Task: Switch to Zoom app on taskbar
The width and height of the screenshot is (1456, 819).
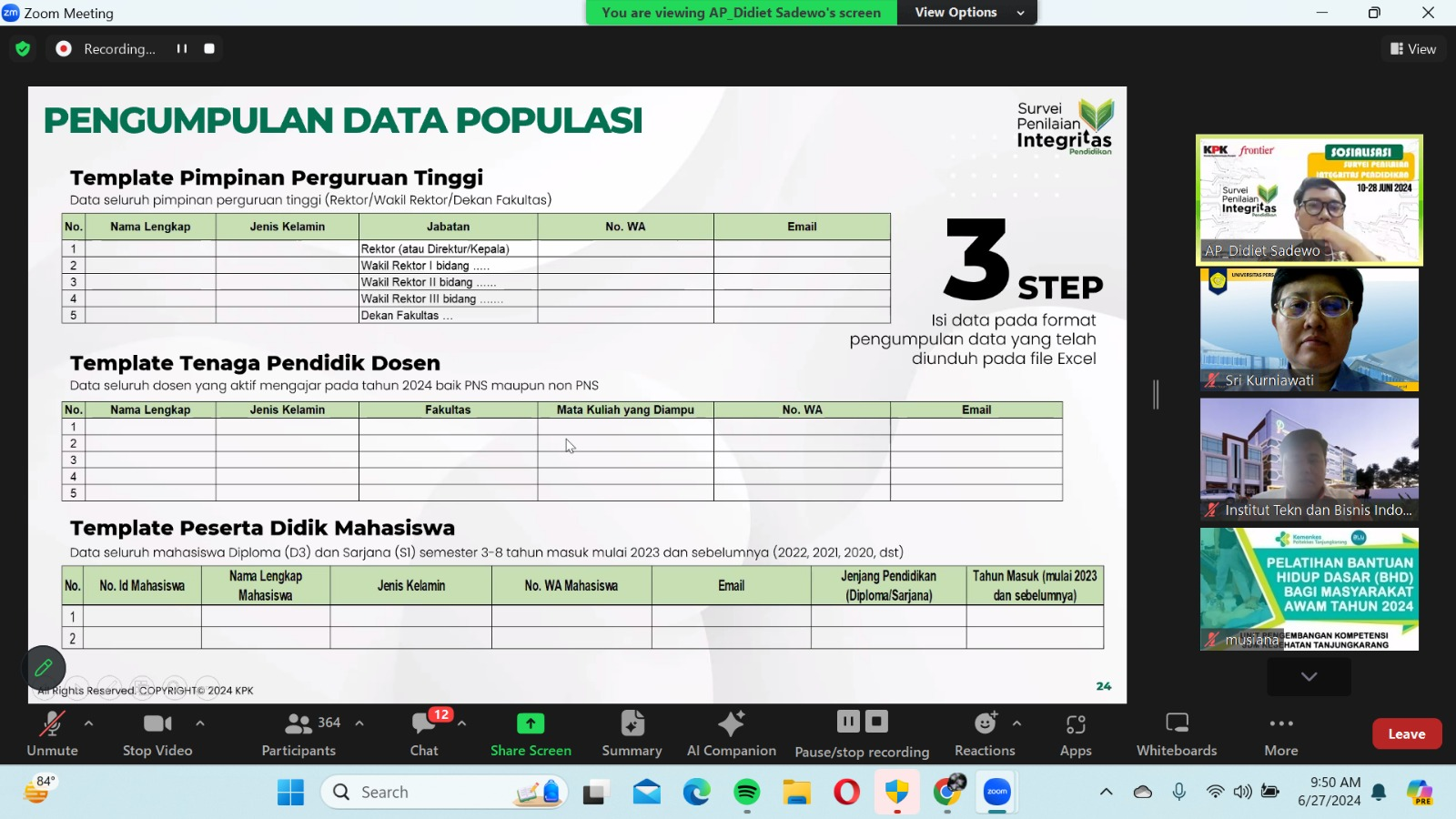Action: coord(997,793)
